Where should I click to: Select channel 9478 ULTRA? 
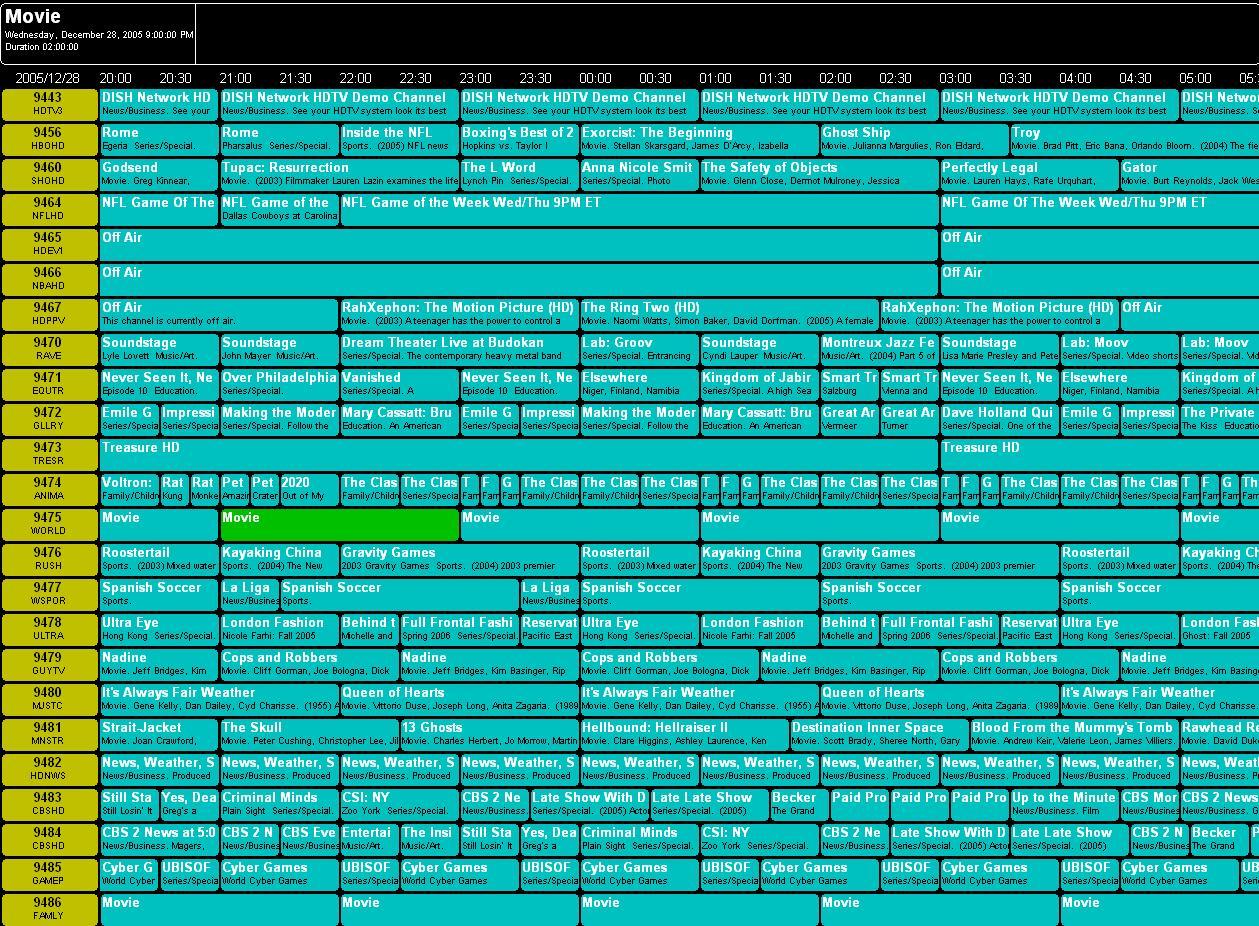point(49,630)
